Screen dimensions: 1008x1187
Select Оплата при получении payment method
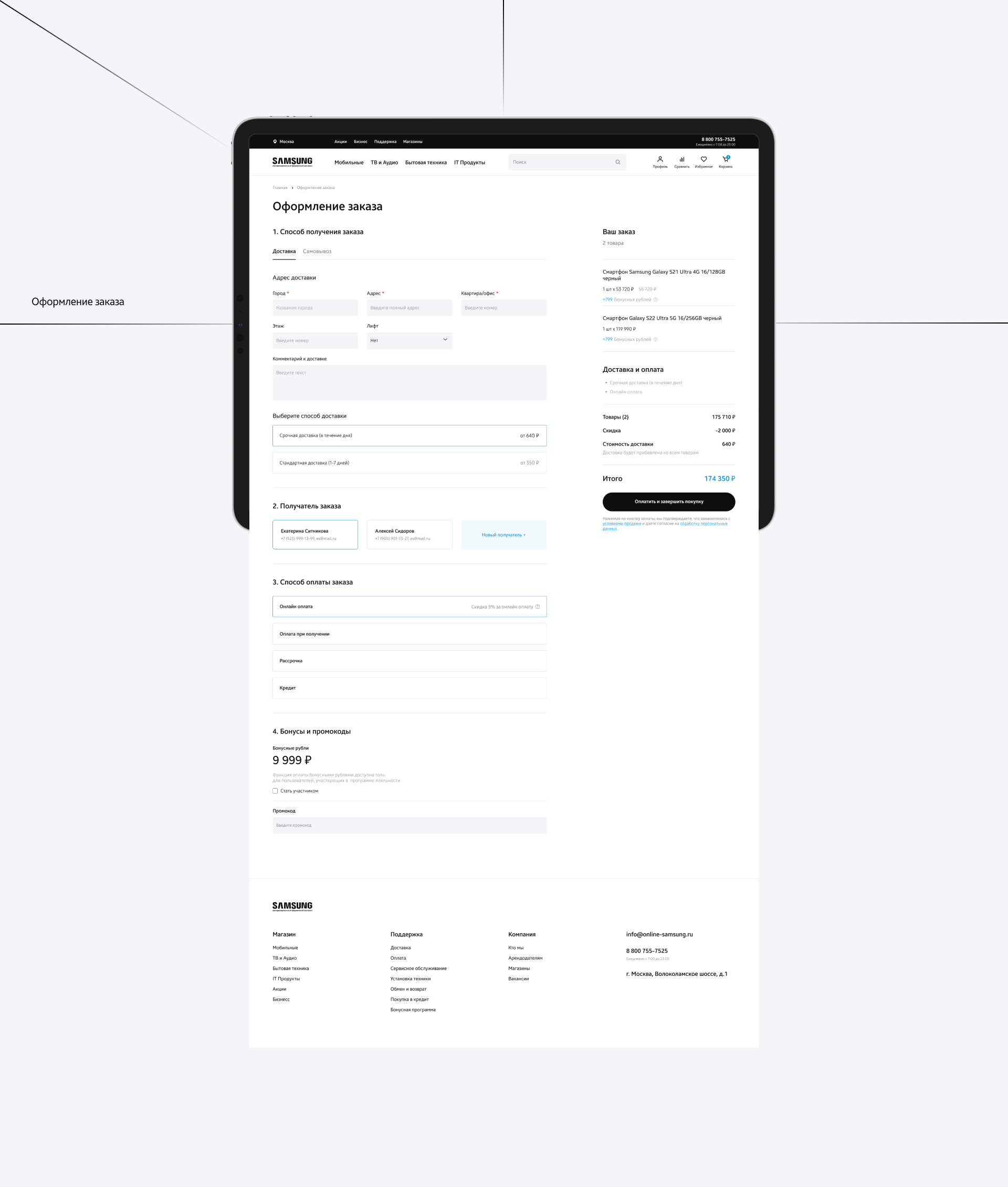tap(409, 633)
